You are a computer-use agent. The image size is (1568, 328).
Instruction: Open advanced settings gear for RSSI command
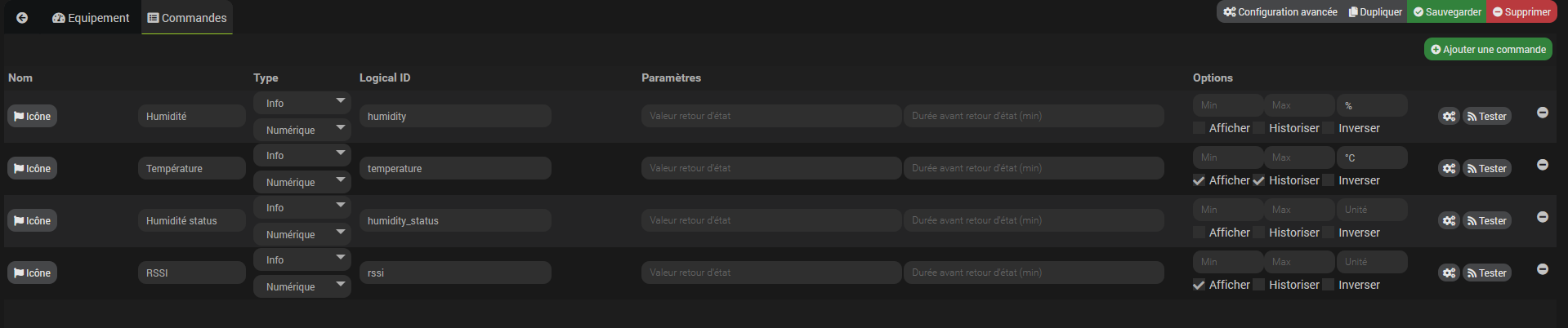pyautogui.click(x=1449, y=273)
